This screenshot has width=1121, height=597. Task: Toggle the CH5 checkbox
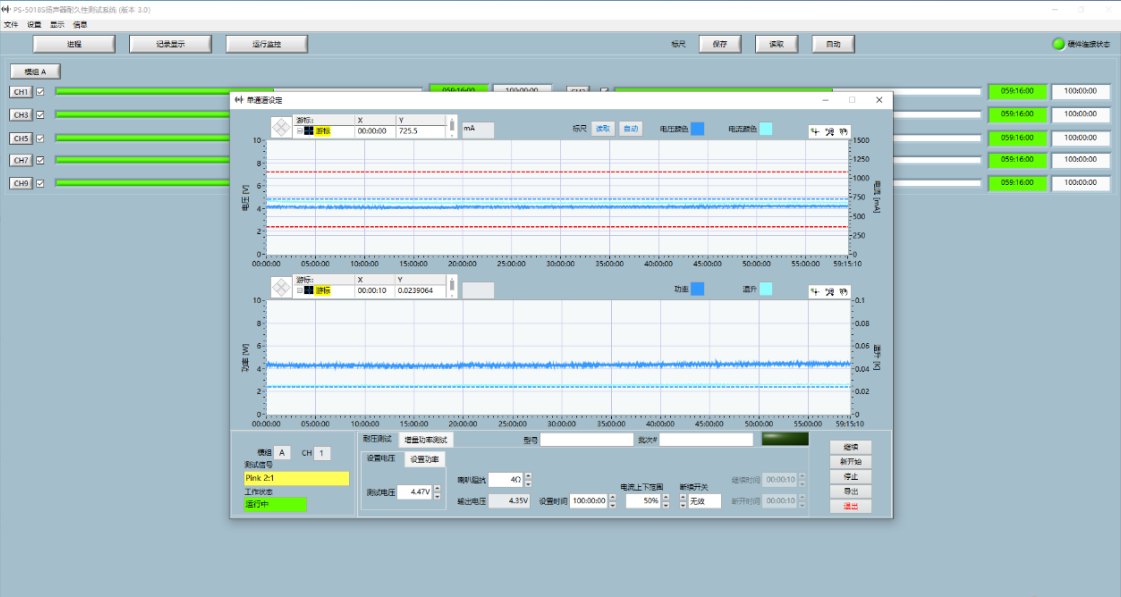coord(41,138)
